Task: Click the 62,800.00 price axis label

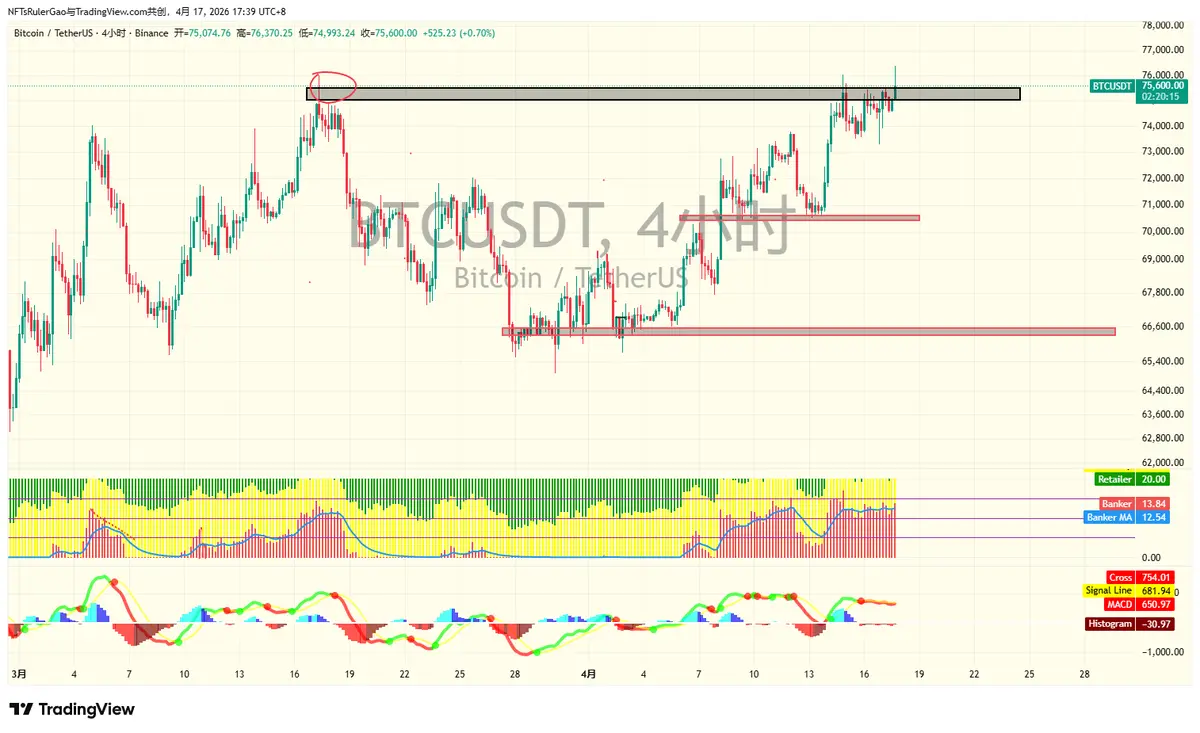Action: pos(1164,439)
